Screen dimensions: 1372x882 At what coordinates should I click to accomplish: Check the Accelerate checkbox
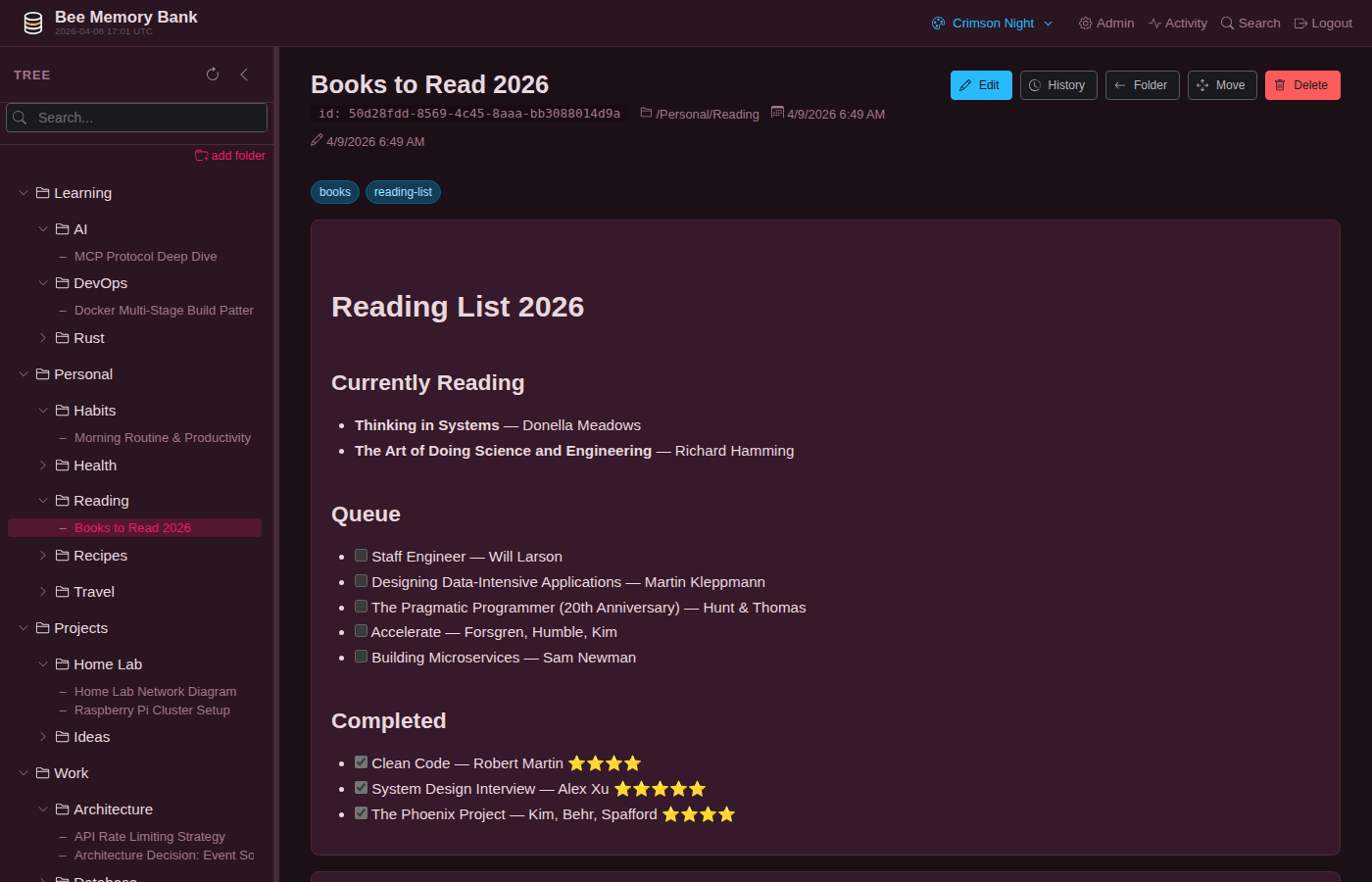(x=362, y=631)
